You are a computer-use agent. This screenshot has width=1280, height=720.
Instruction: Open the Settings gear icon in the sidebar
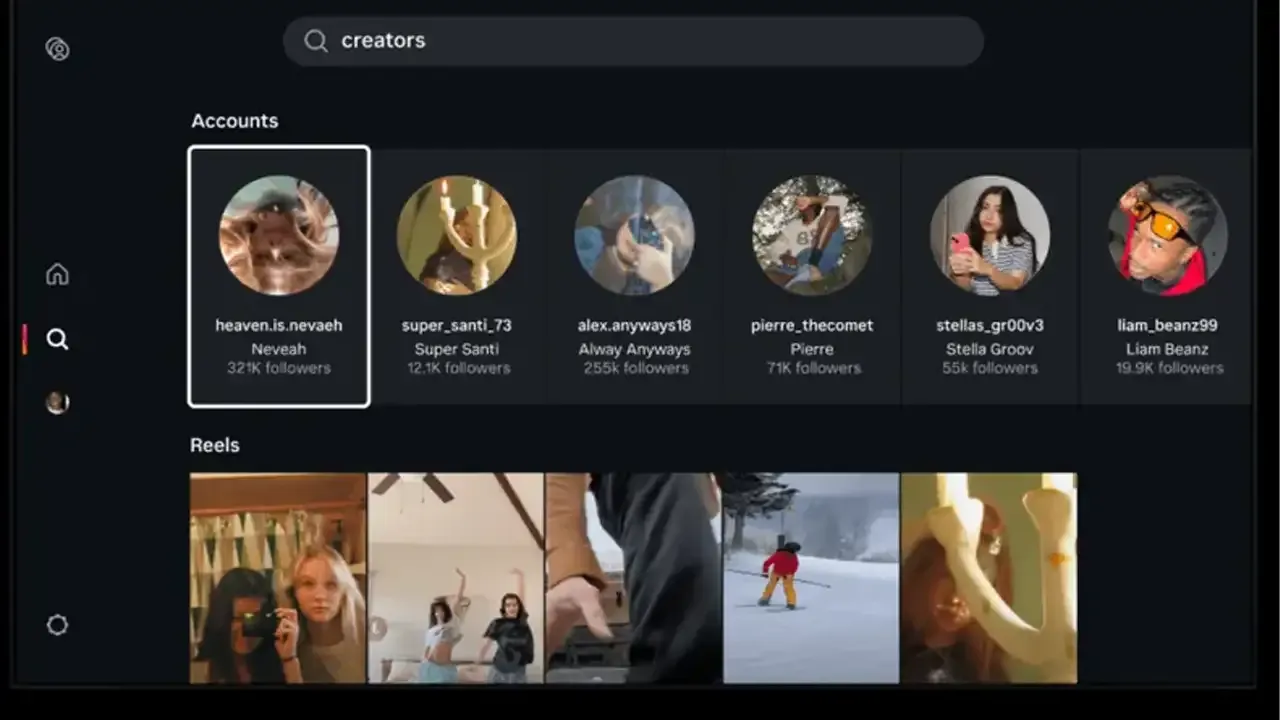click(x=58, y=625)
